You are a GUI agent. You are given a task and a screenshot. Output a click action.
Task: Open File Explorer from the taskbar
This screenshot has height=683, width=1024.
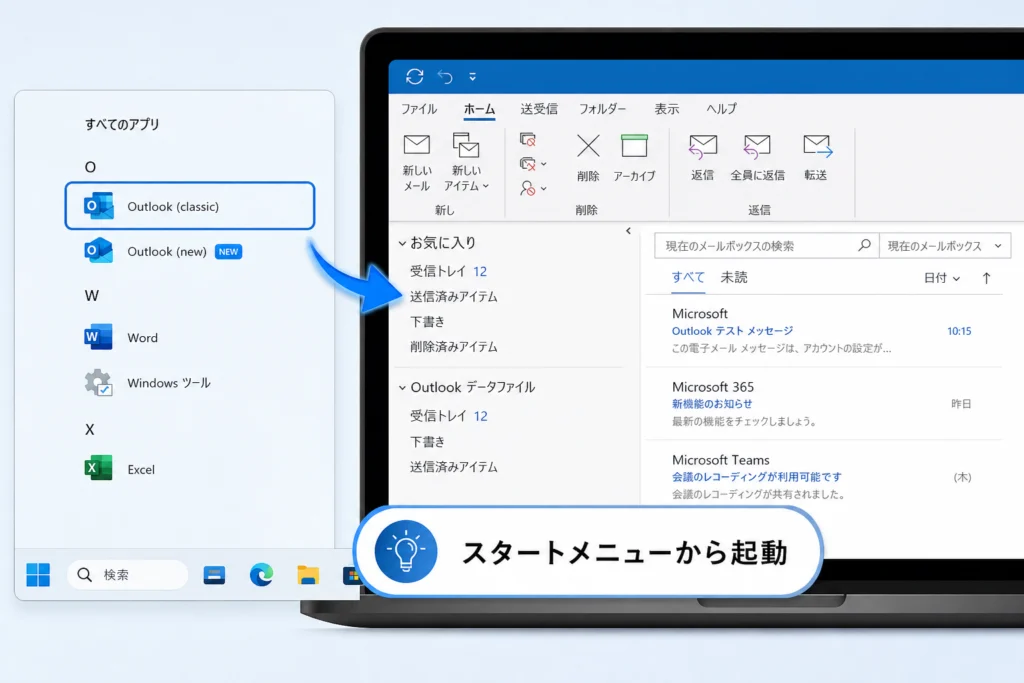(308, 575)
